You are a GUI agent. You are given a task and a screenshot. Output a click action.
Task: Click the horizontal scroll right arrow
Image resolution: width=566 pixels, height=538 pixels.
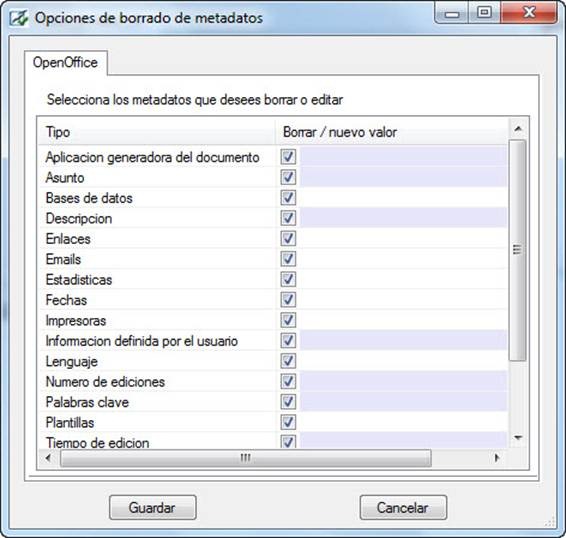click(x=497, y=458)
